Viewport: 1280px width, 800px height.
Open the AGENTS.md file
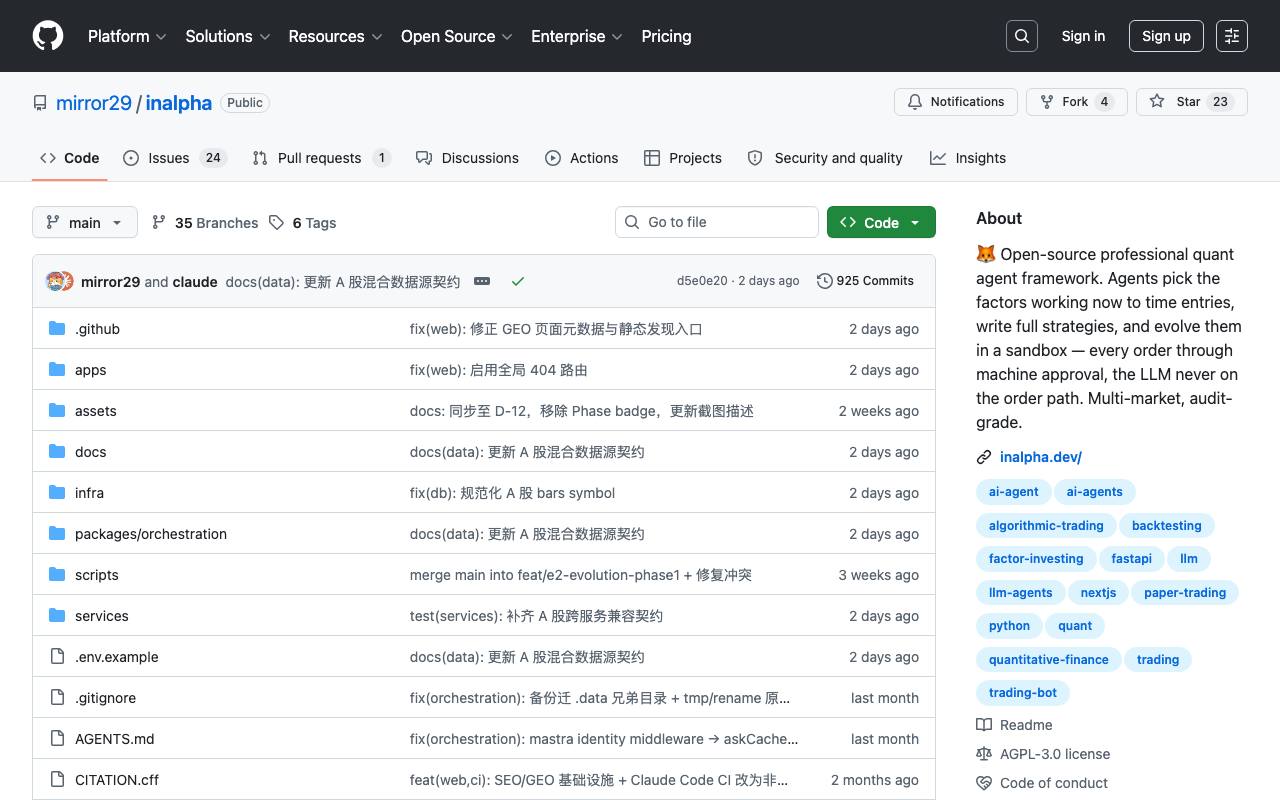115,739
